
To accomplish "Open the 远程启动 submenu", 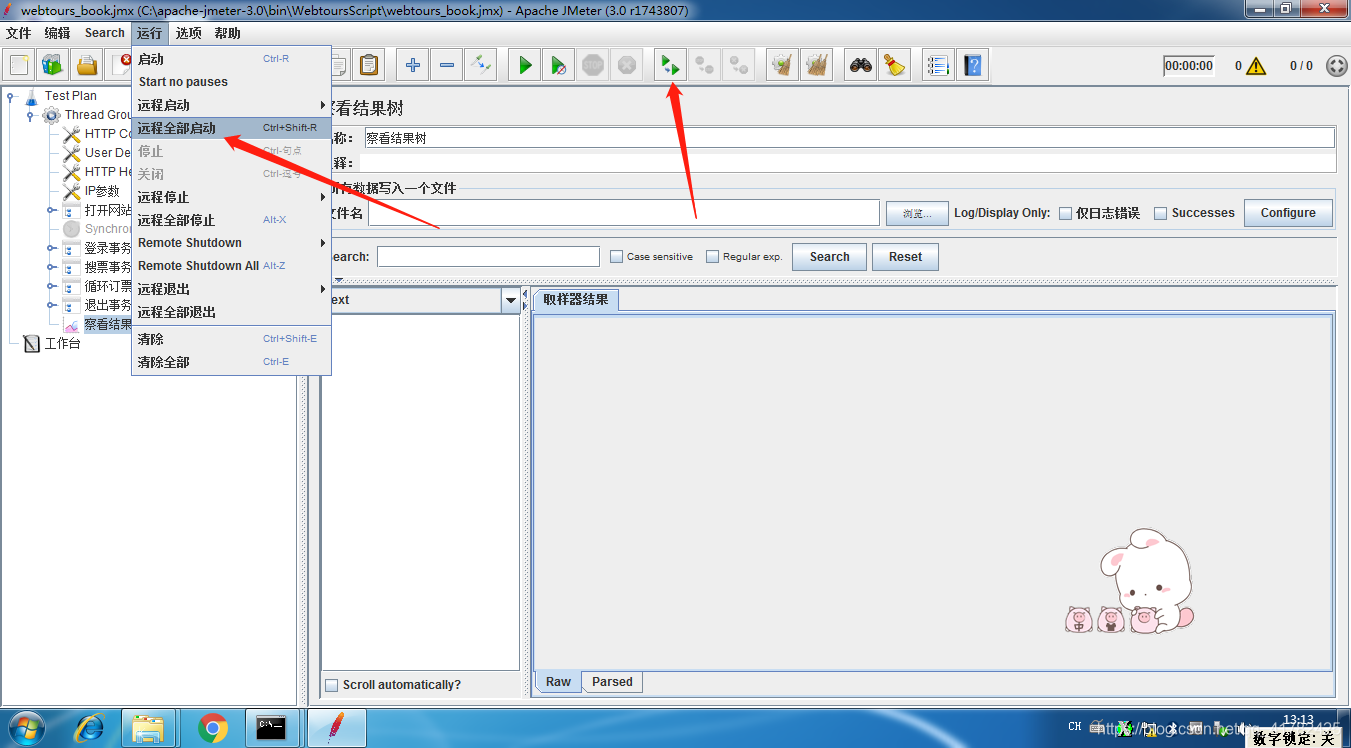I will tap(231, 105).
